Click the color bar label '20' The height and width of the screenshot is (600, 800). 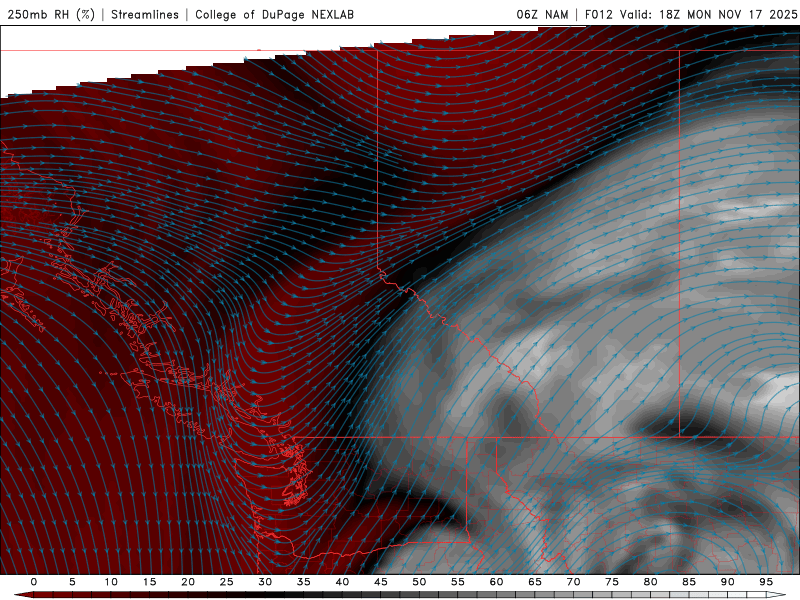(x=188, y=582)
